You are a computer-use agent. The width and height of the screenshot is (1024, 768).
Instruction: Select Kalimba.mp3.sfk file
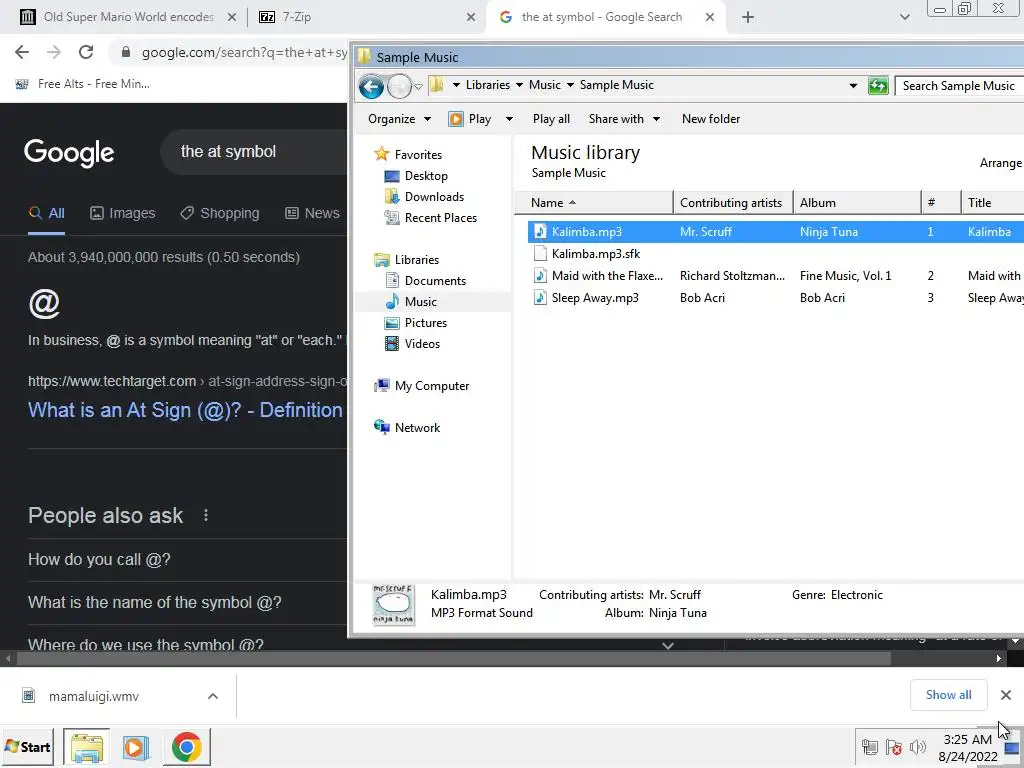tap(596, 253)
